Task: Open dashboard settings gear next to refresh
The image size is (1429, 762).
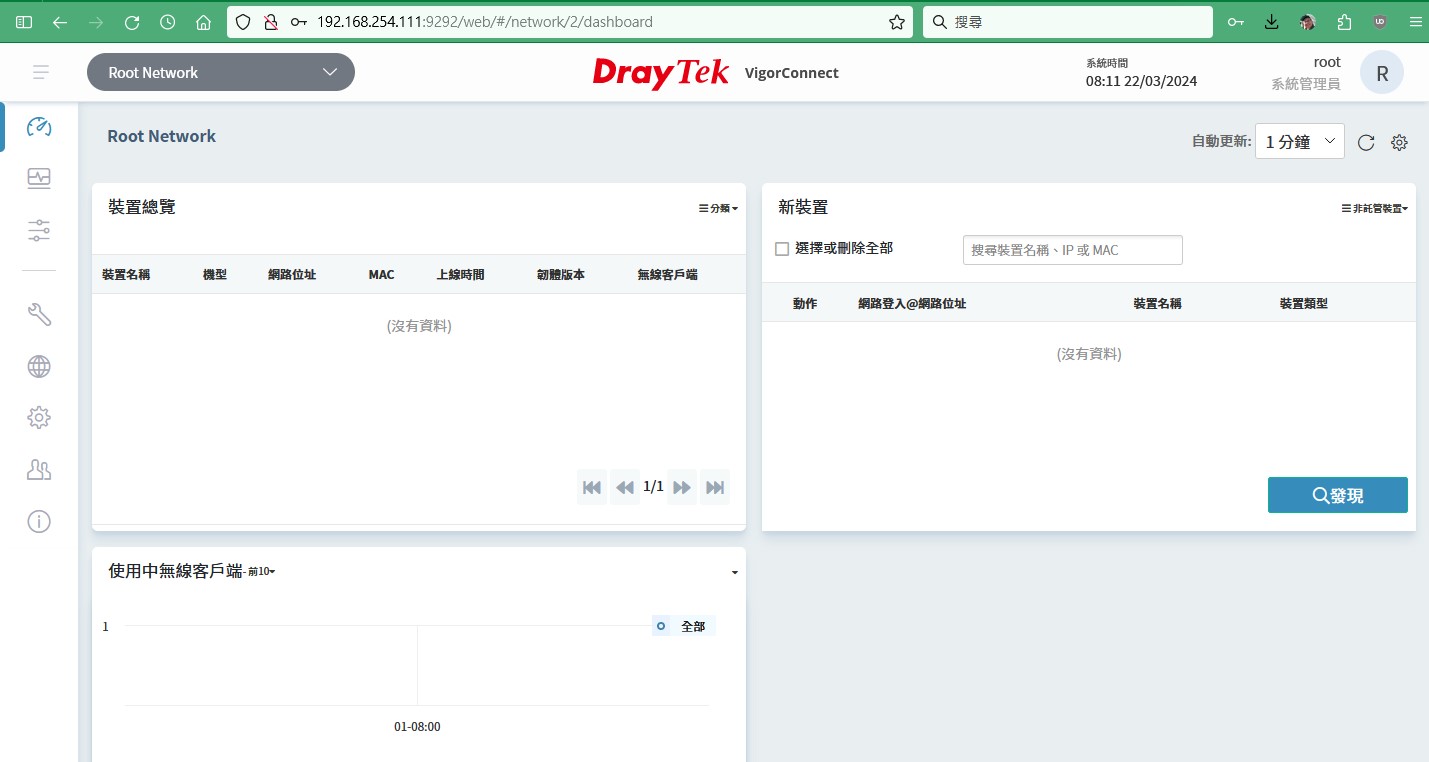Action: (x=1399, y=143)
